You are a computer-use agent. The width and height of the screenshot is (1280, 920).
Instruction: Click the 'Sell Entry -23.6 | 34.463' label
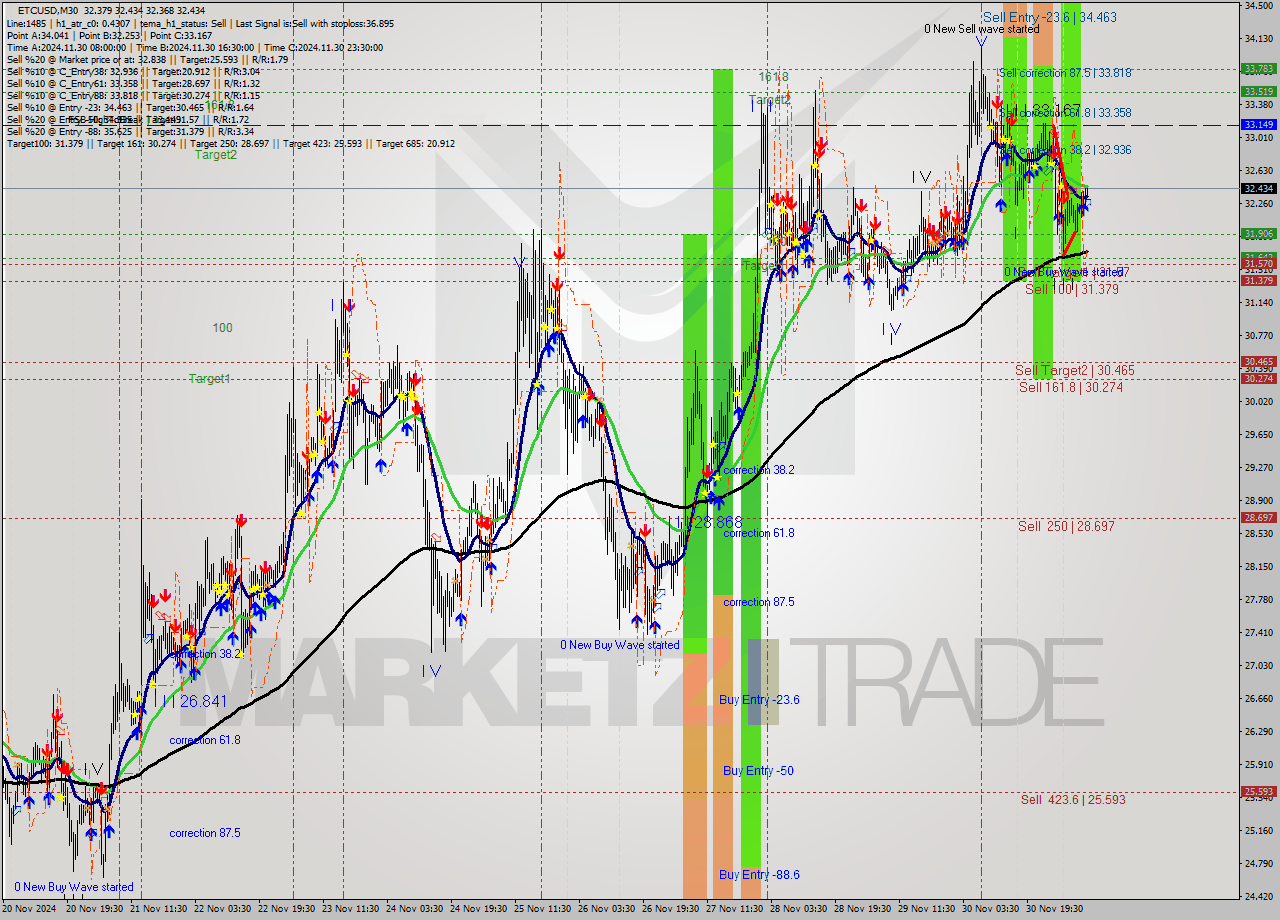click(1049, 17)
